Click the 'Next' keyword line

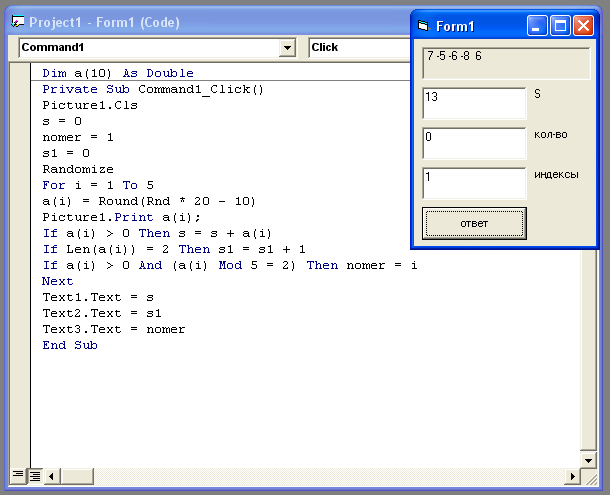[58, 281]
